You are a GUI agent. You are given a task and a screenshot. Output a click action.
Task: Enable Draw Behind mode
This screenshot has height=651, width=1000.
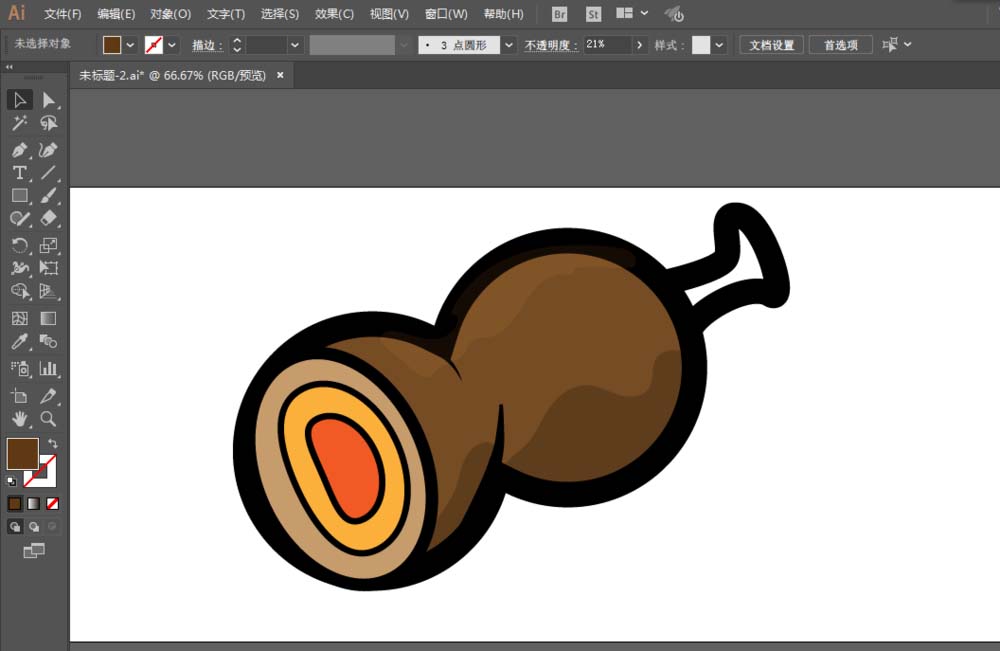34,527
